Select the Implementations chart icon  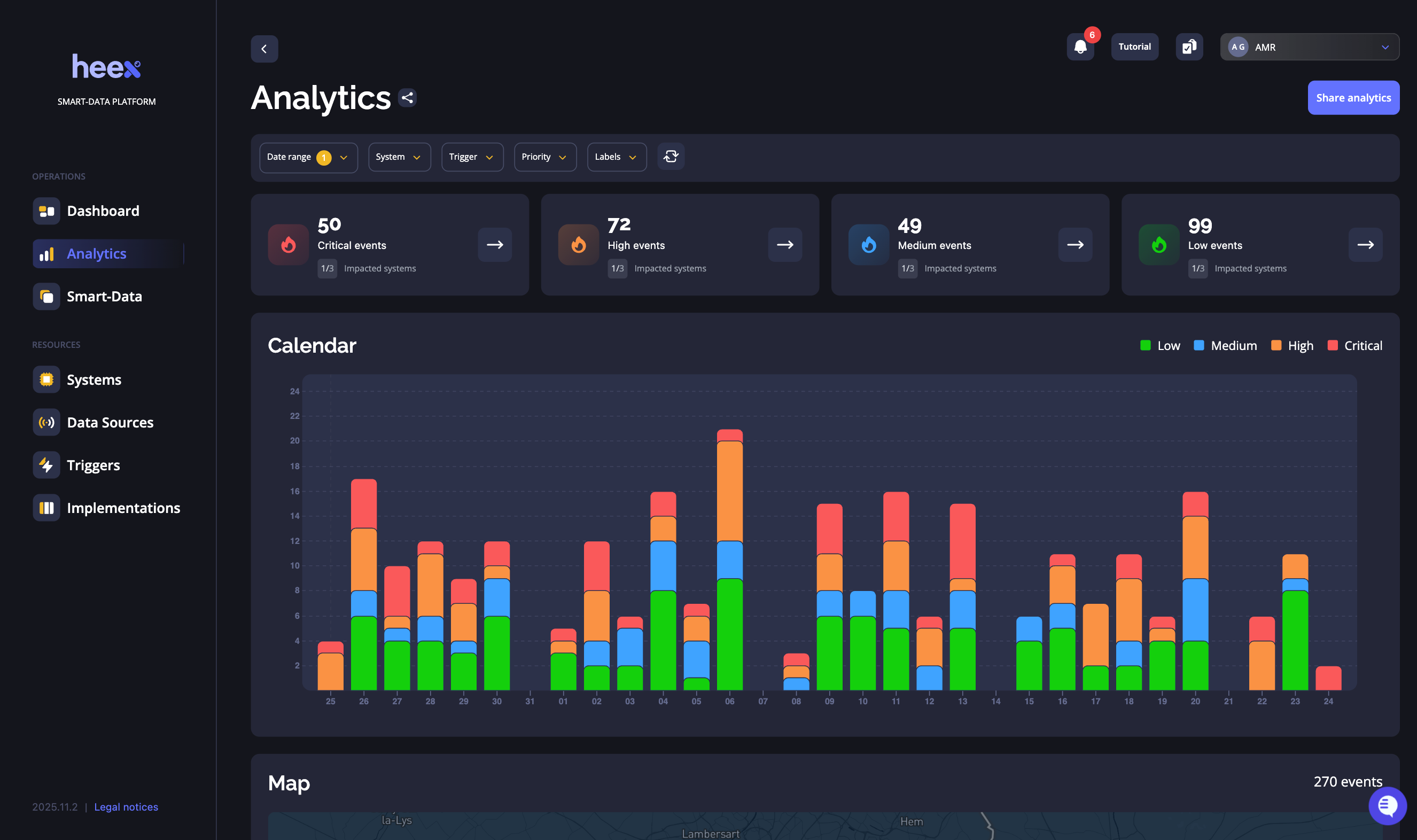pyautogui.click(x=46, y=507)
